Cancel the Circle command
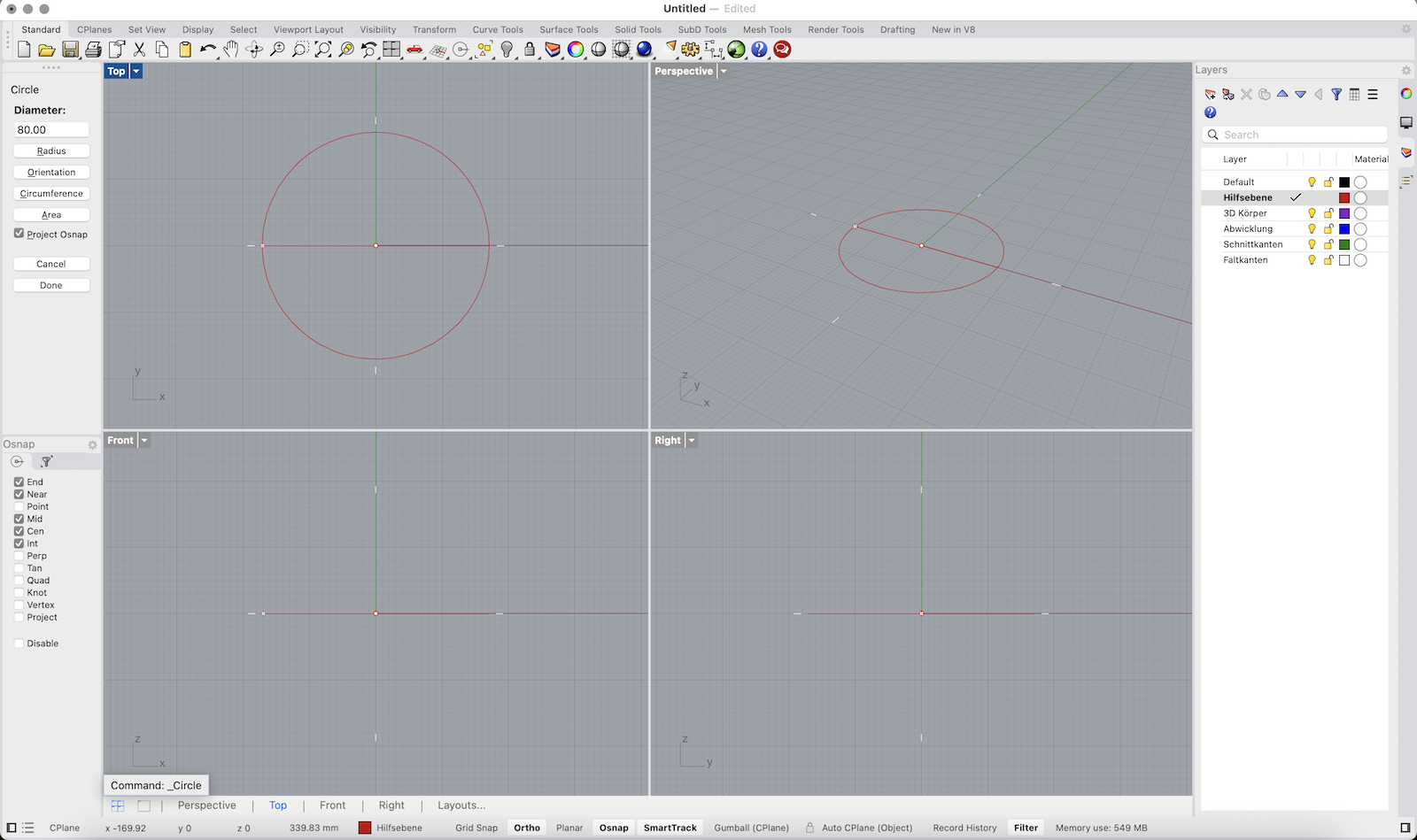Viewport: 1417px width, 840px height. coord(51,264)
